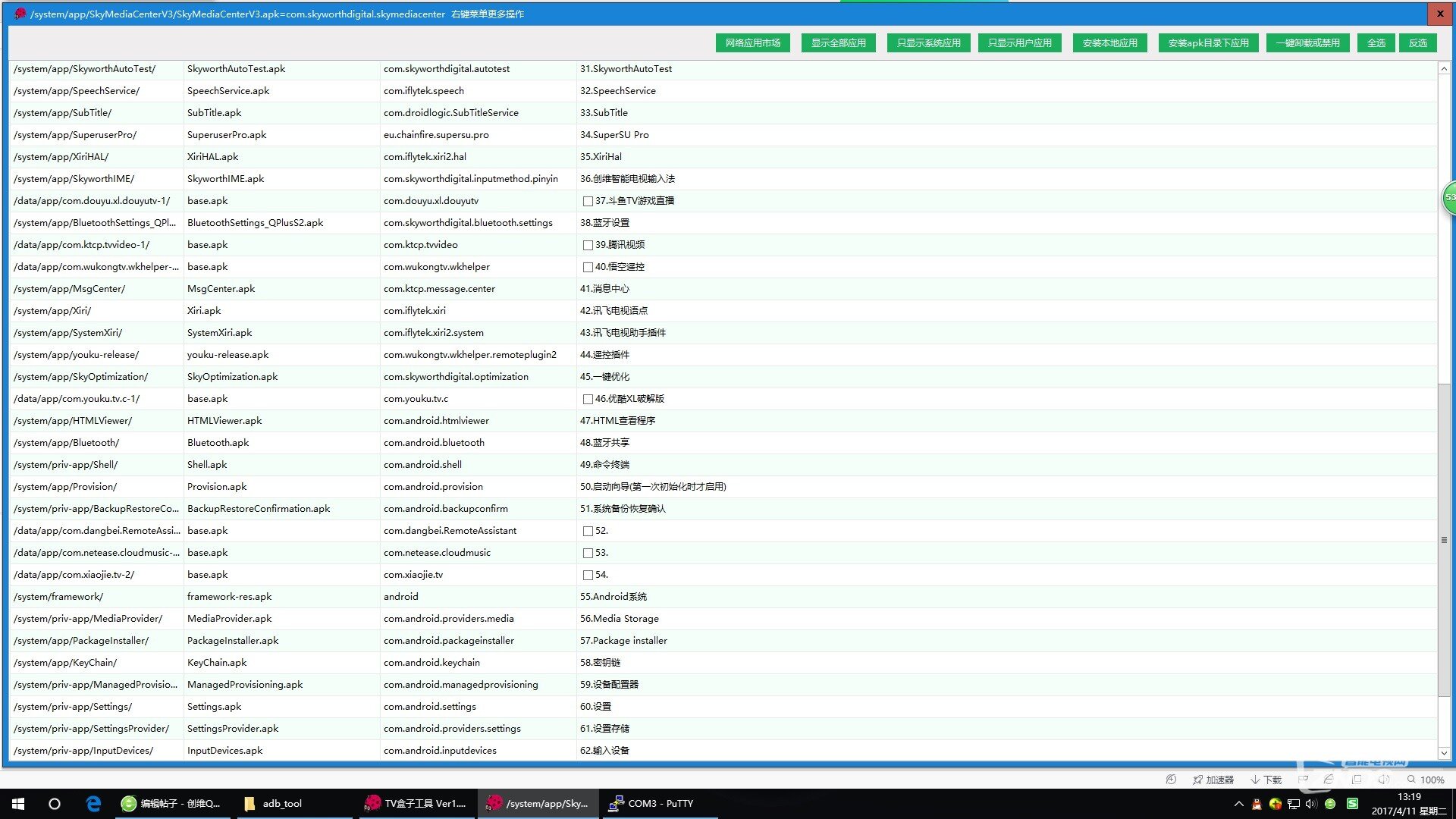Viewport: 1456px width, 819px height.
Task: Tick the checkbox for 46.优酷XL破解版
Action: pos(588,399)
